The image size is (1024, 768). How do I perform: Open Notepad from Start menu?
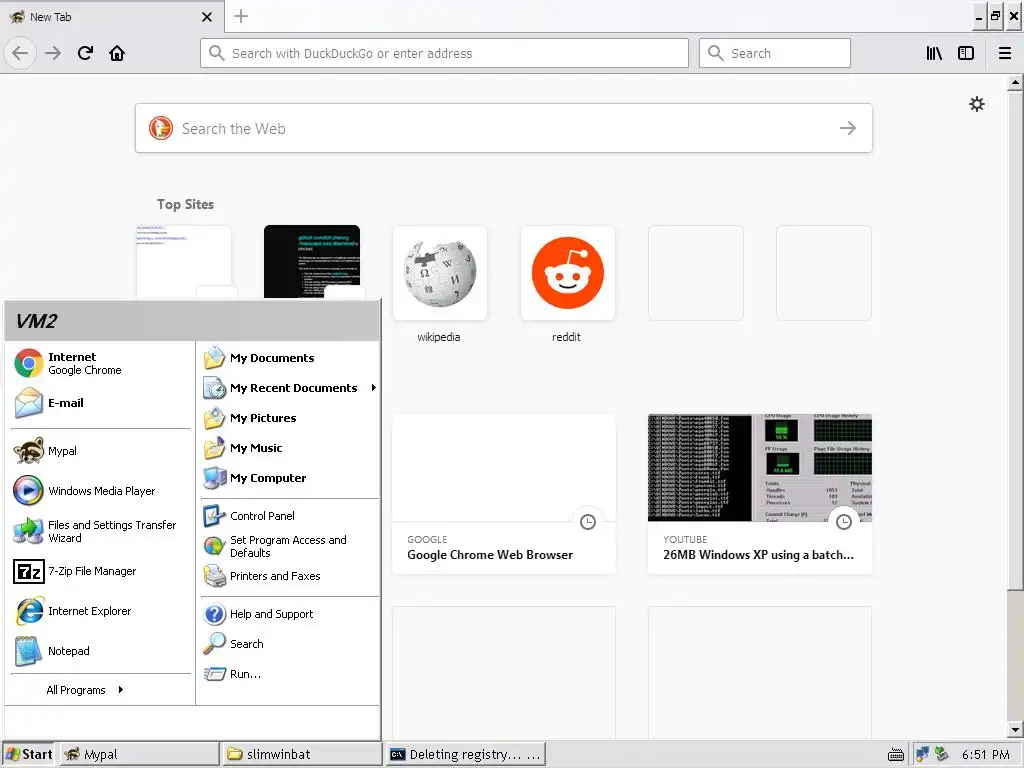coord(101,651)
